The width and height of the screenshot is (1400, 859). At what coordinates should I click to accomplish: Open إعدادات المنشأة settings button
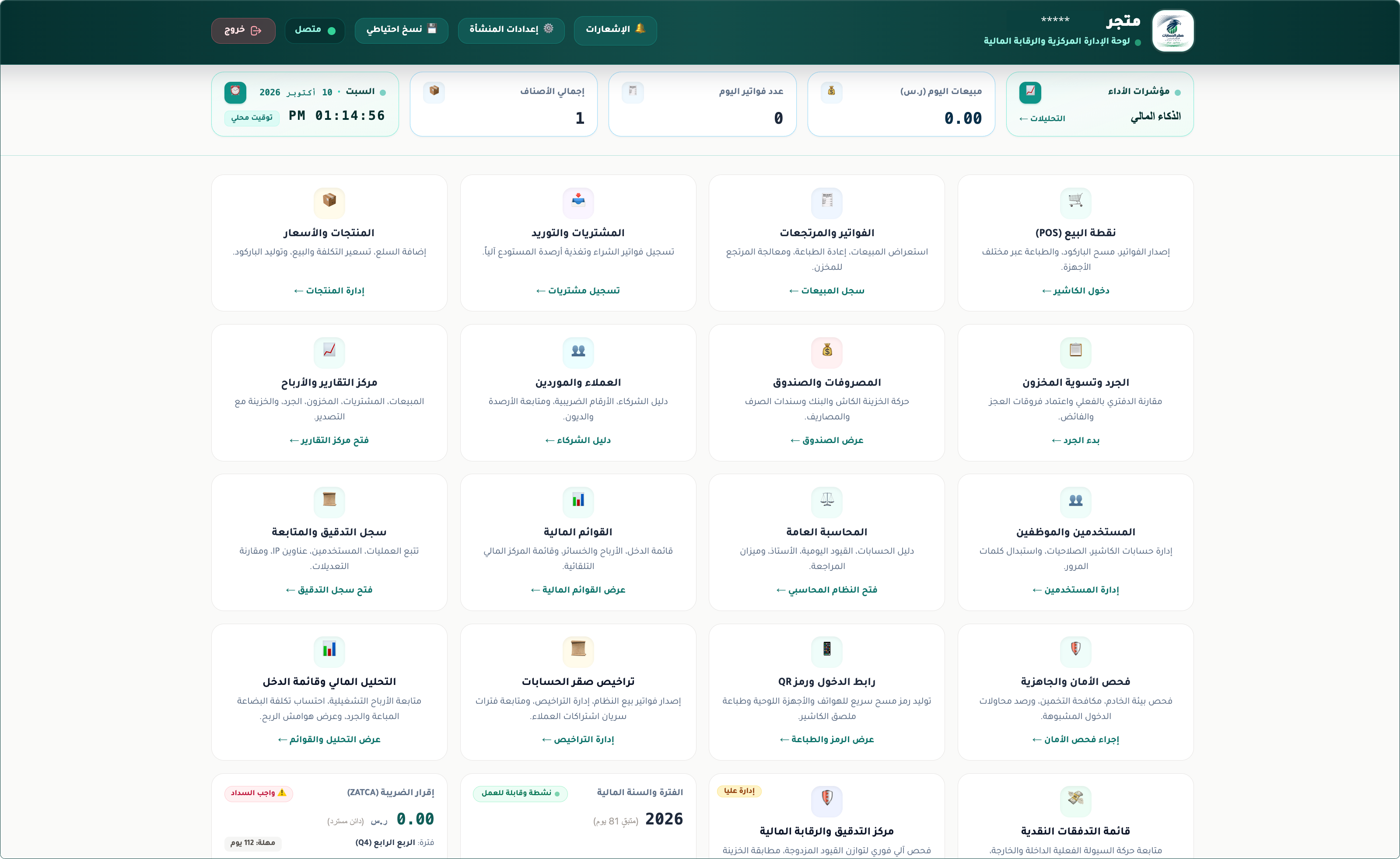[x=511, y=30]
